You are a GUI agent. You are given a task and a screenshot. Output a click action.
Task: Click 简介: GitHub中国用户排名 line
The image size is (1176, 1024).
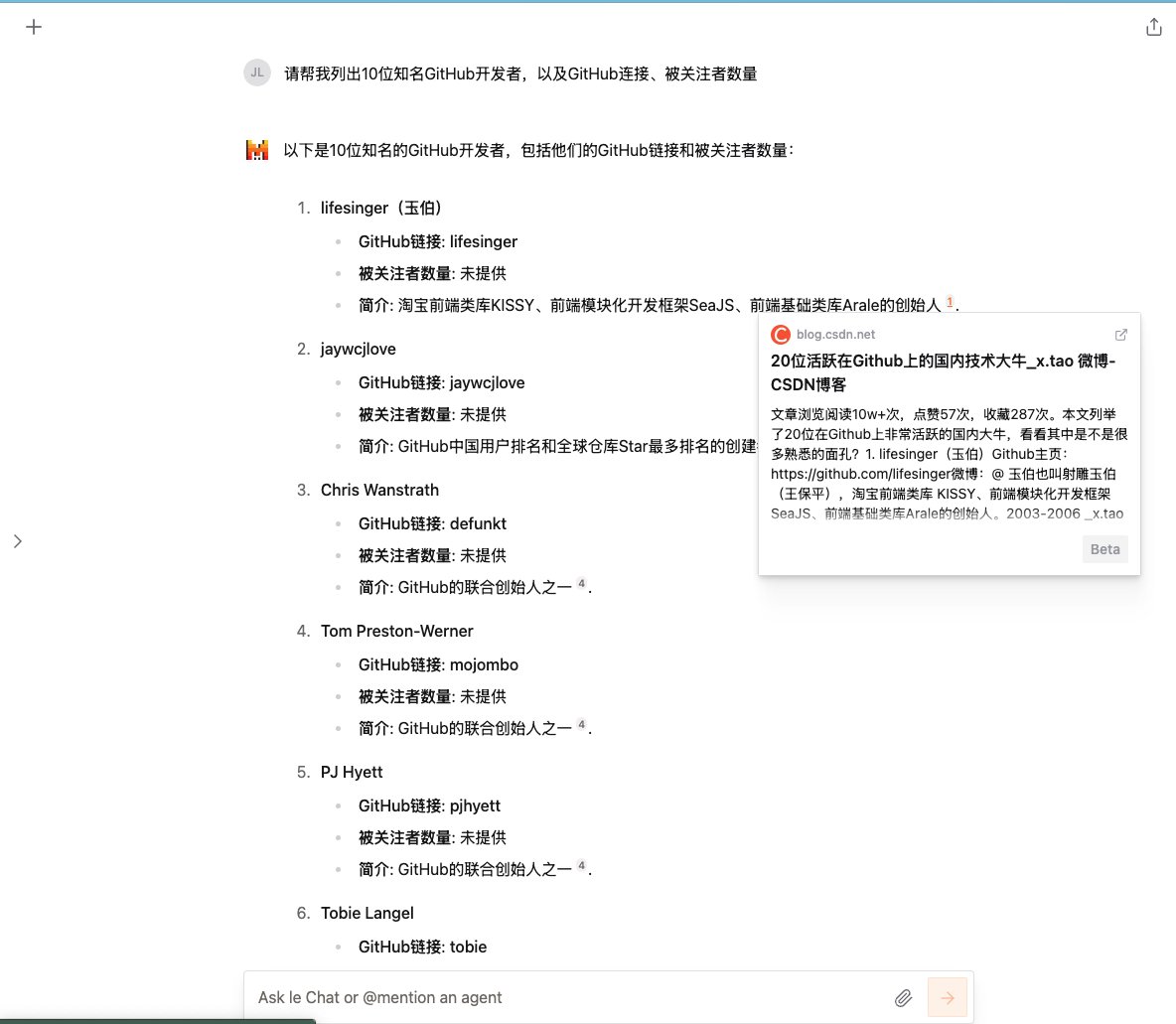click(x=558, y=446)
